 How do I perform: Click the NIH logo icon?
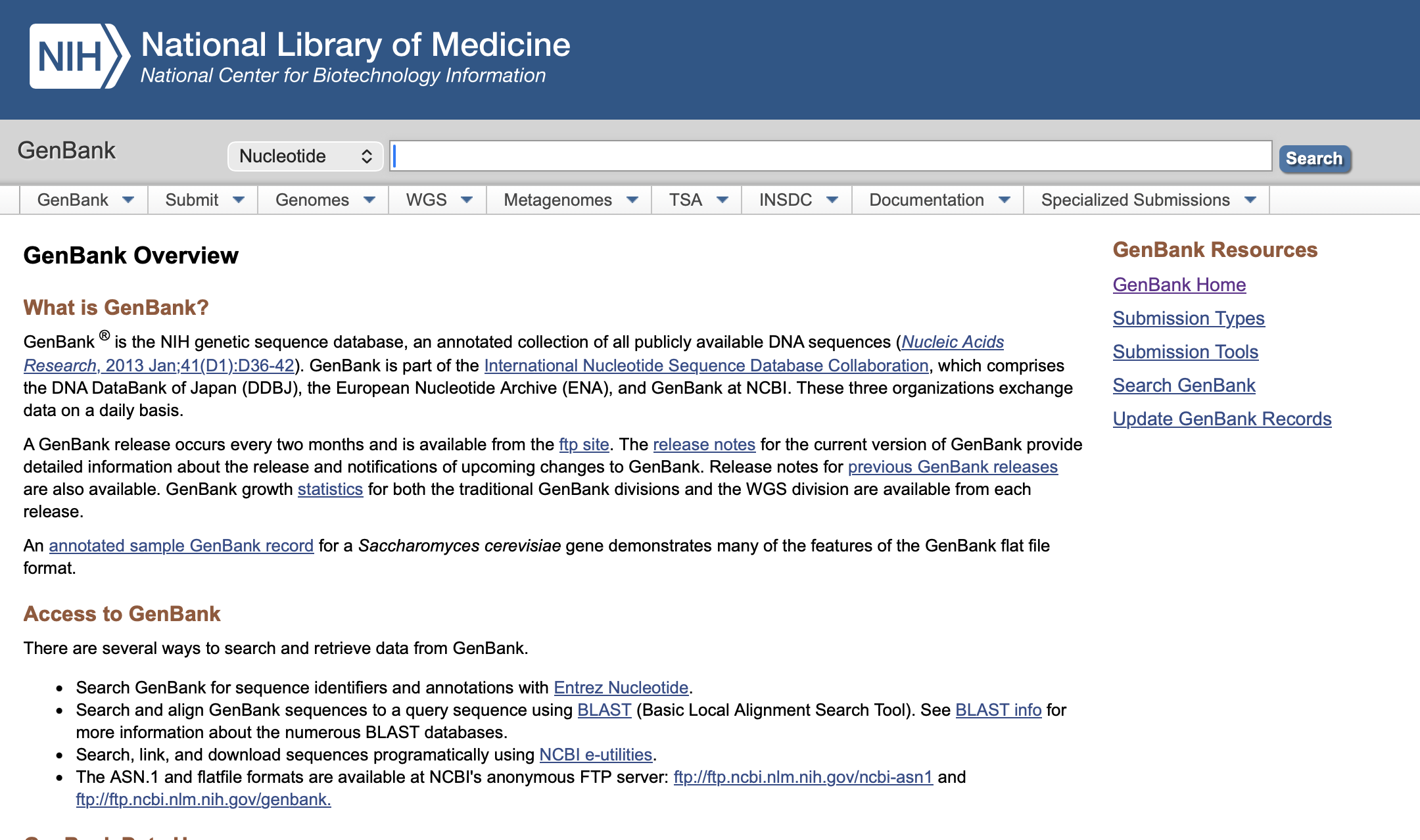[80, 56]
